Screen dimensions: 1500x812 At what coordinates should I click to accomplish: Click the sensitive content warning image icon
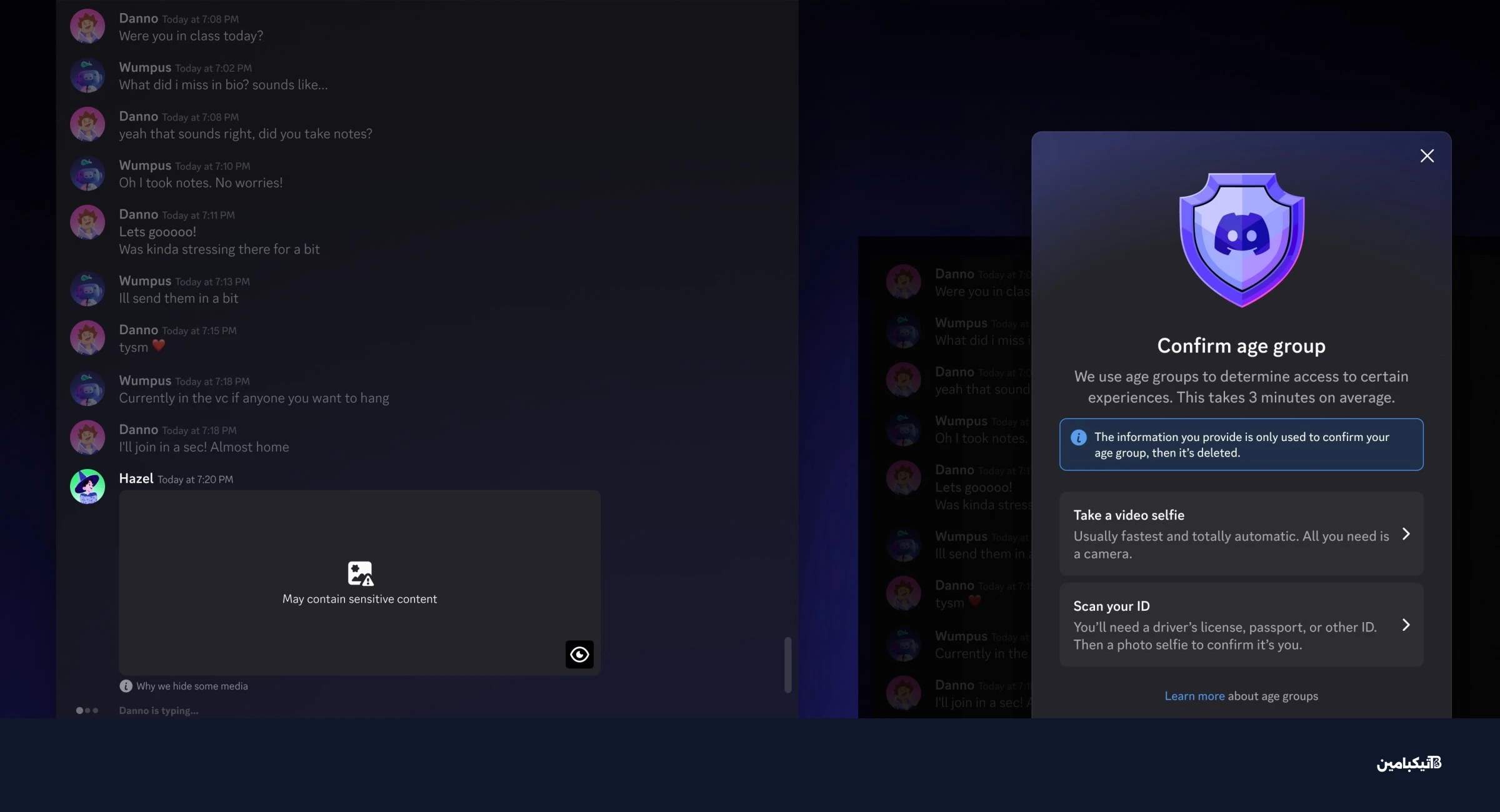360,573
